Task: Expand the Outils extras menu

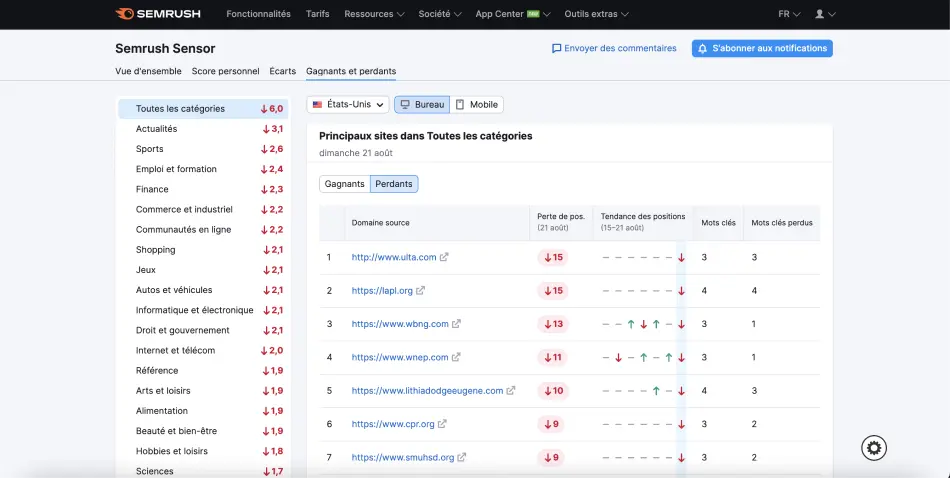Action: [596, 14]
